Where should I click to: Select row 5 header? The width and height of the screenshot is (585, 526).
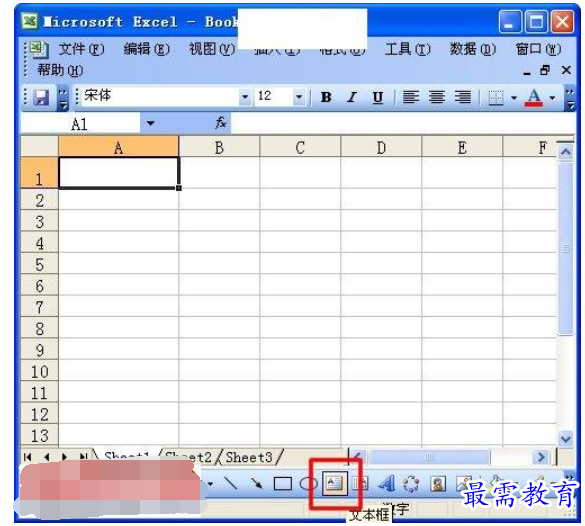coord(40,264)
